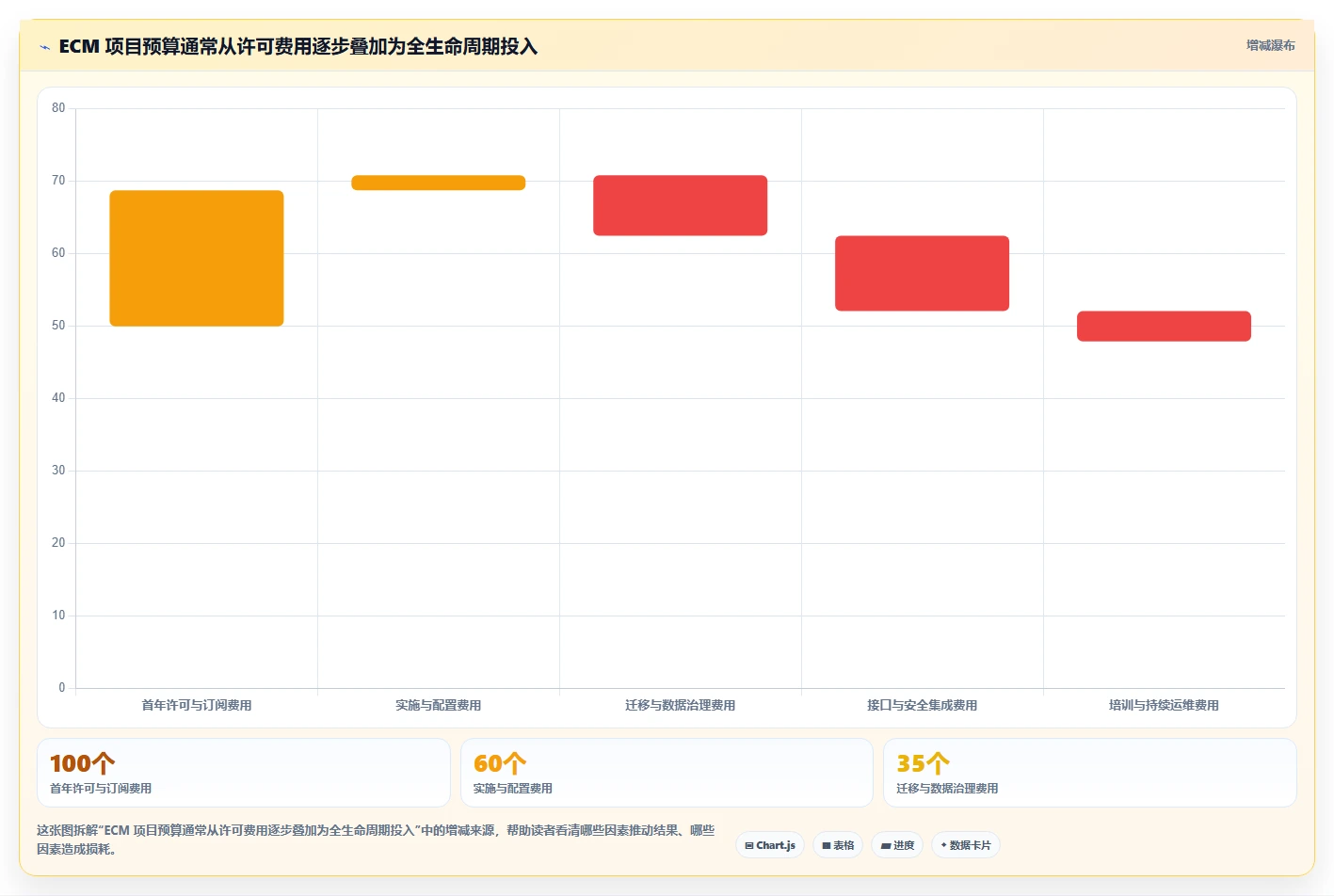Click the chart title starting with ECM 项目预算
The image size is (1334, 896).
(x=298, y=46)
